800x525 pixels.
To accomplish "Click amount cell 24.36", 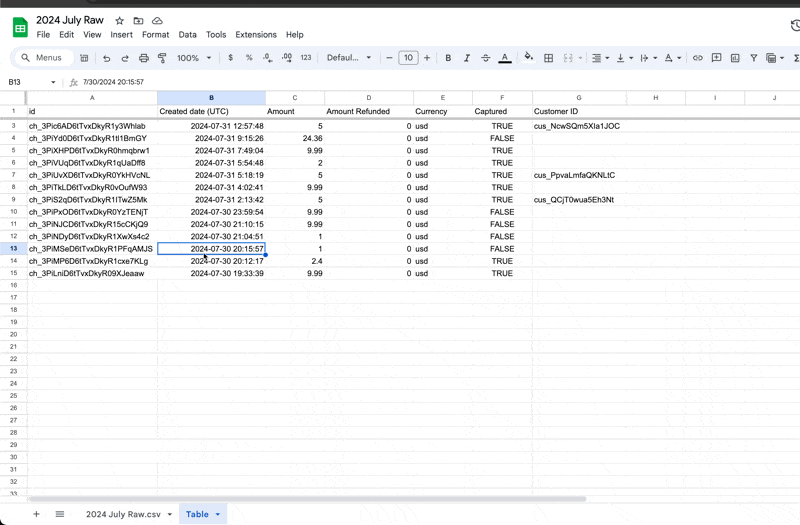I will tap(295, 138).
